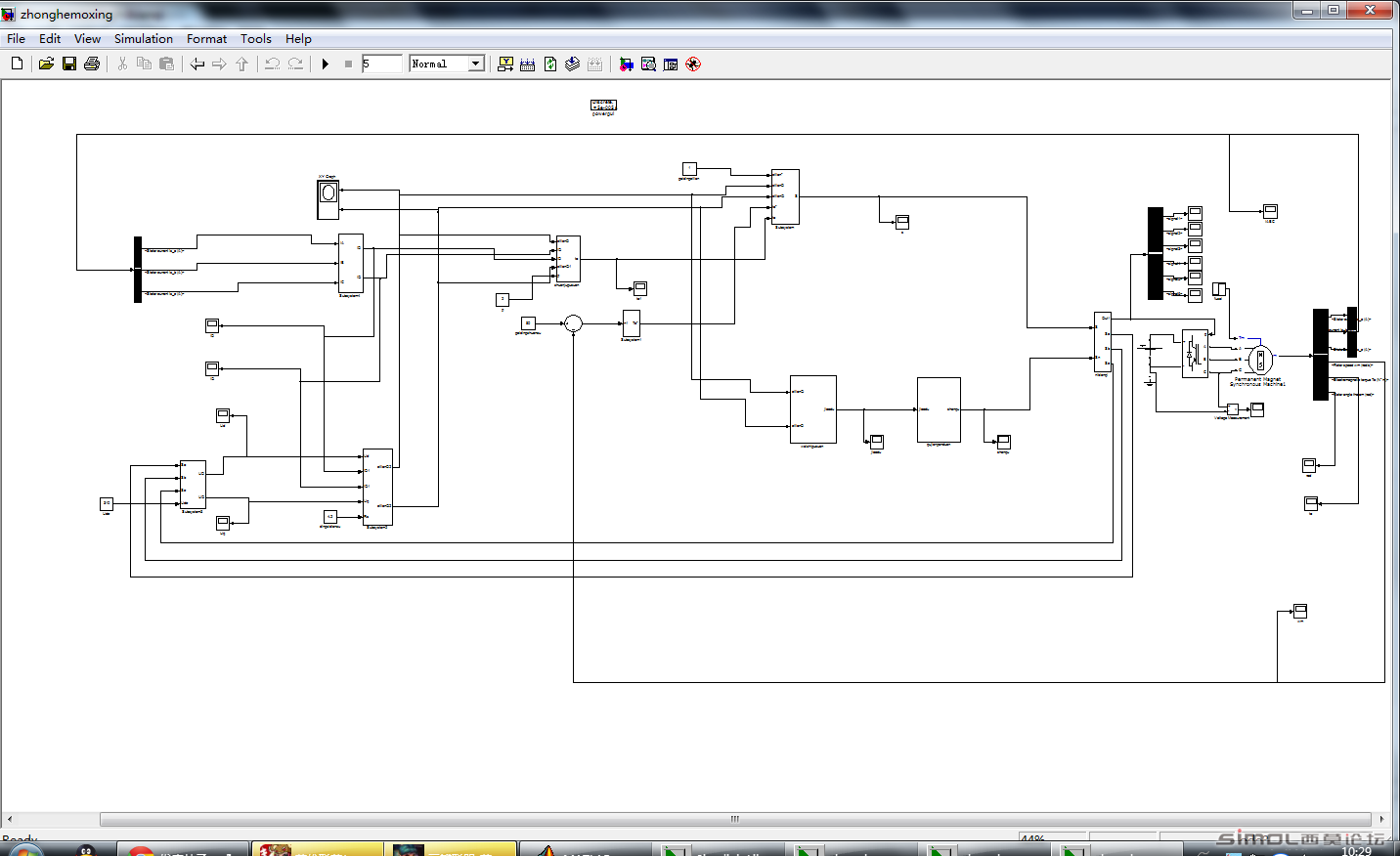Screen dimensions: 1400x856
Task: Stop simulation with the square stop button
Action: point(348,64)
